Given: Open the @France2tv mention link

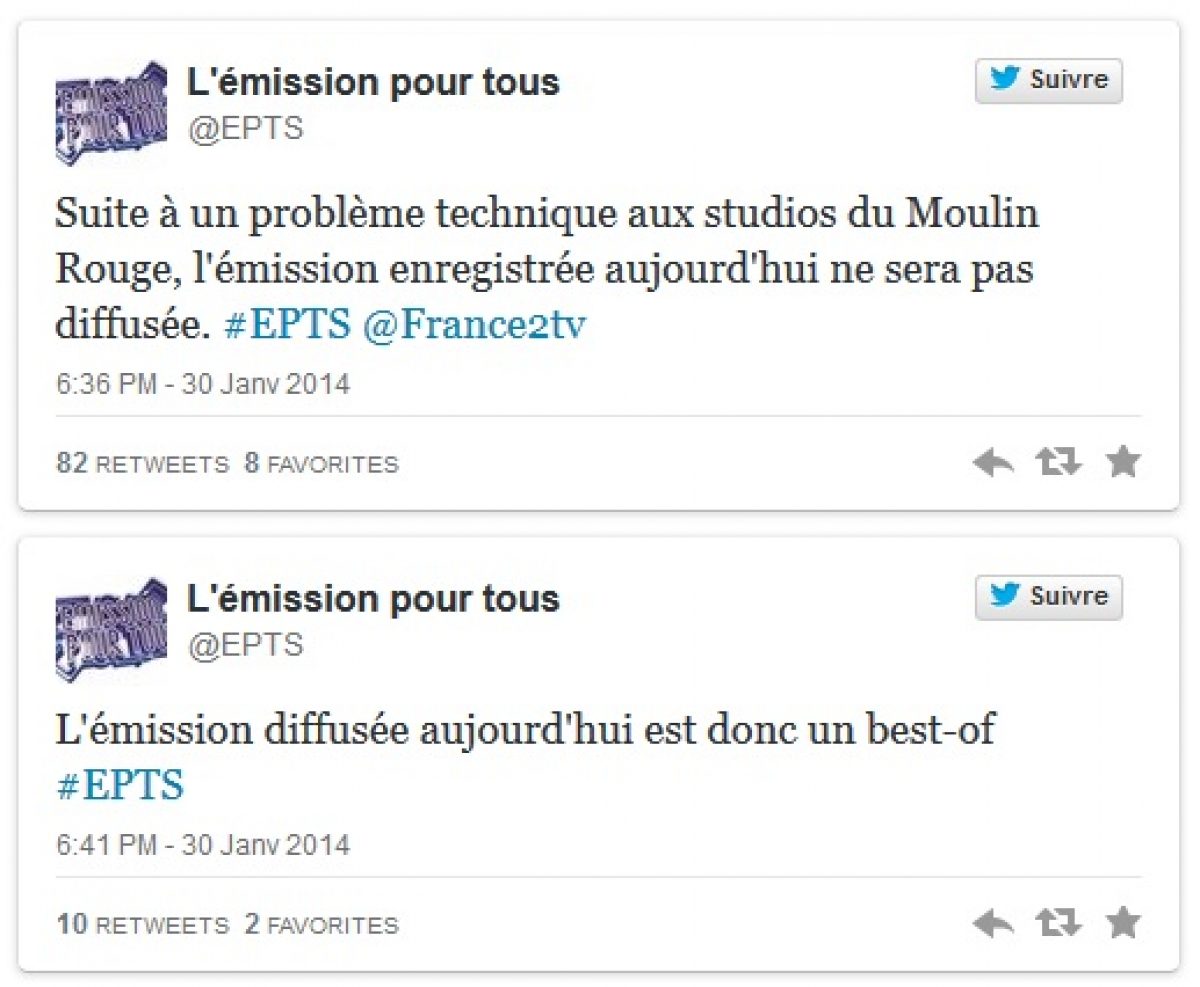Looking at the screenshot, I should click(x=473, y=328).
